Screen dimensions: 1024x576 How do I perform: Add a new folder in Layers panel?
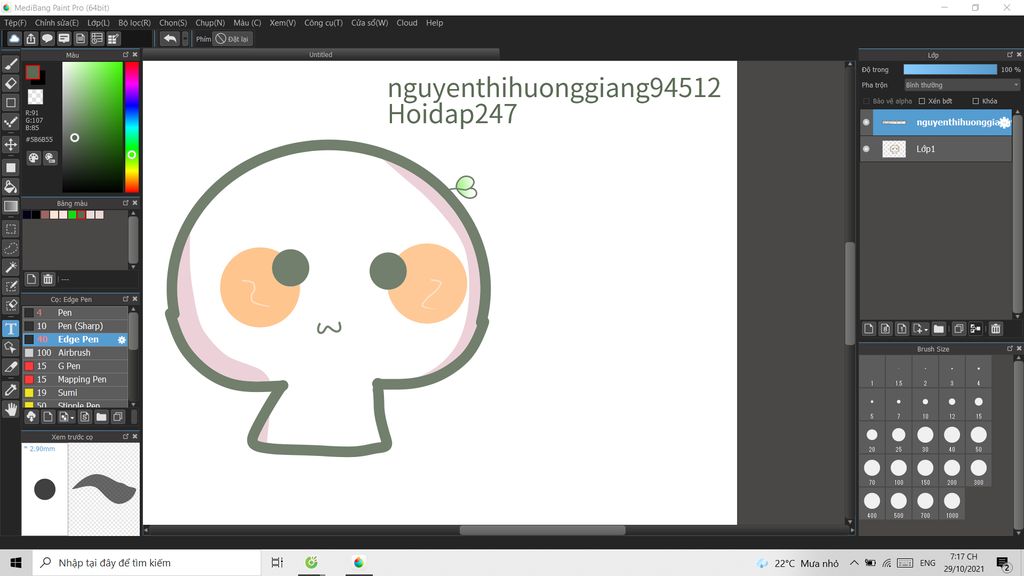(938, 328)
